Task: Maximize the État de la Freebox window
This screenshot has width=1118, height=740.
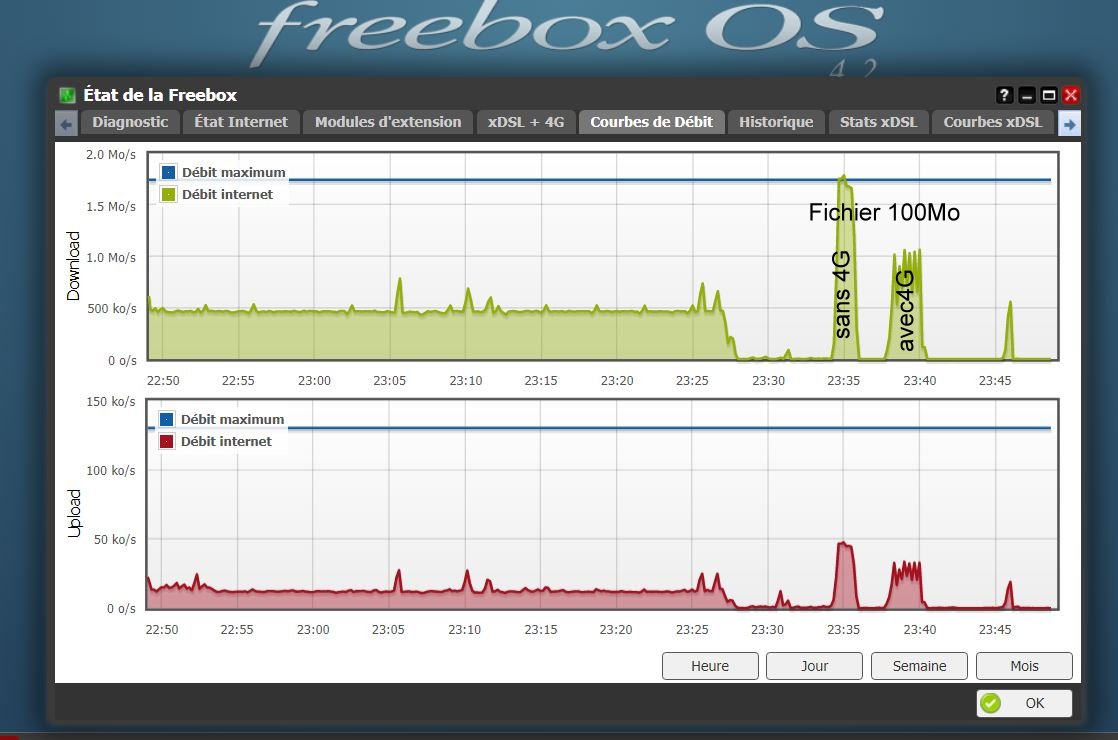Action: pos(1049,95)
